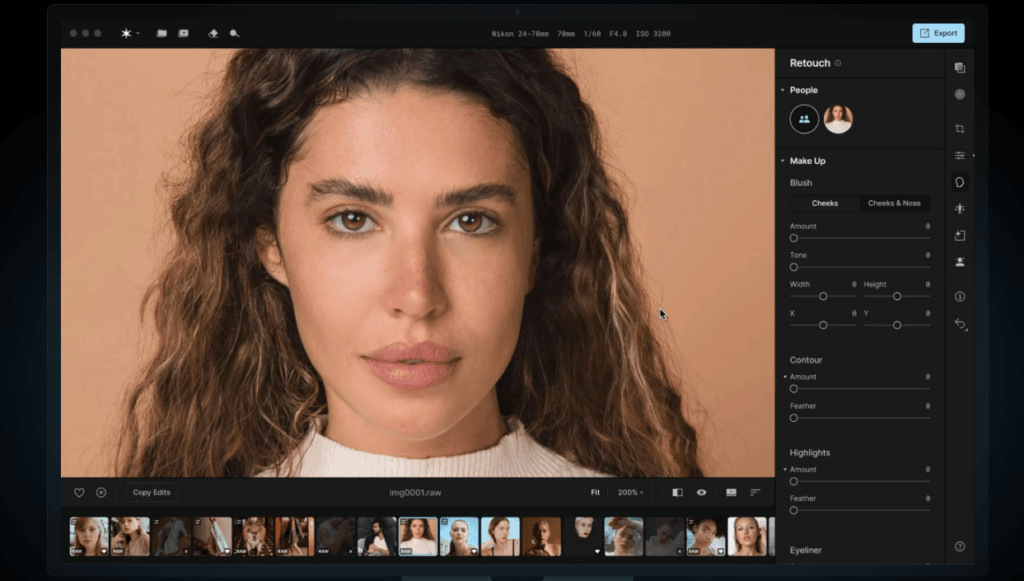Open the star AI tools icon
This screenshot has height=581, width=1024.
pyautogui.click(x=126, y=33)
